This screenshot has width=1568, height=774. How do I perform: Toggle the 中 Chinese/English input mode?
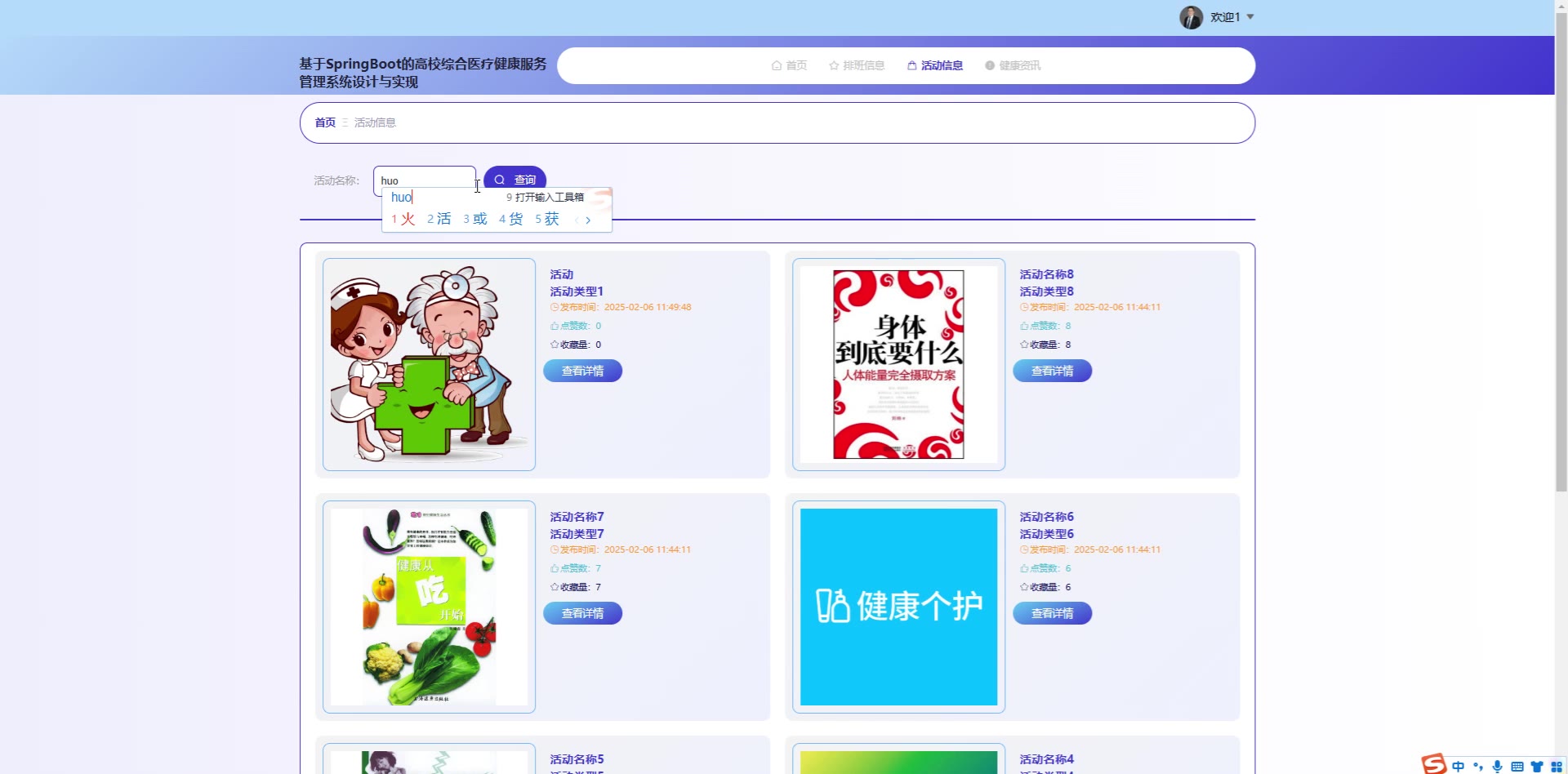point(1459,766)
